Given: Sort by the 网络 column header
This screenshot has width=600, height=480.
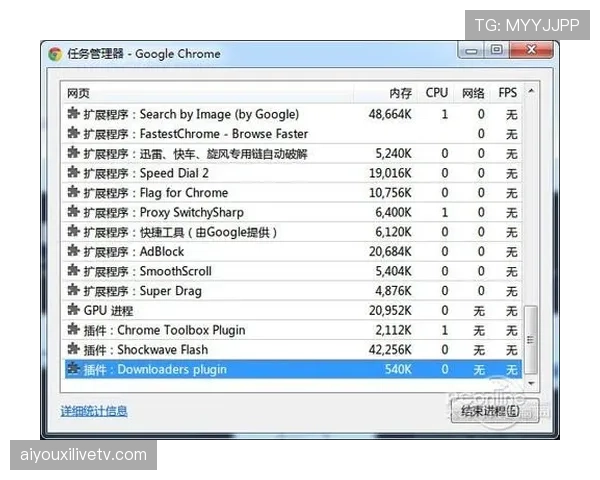Looking at the screenshot, I should pyautogui.click(x=473, y=93).
